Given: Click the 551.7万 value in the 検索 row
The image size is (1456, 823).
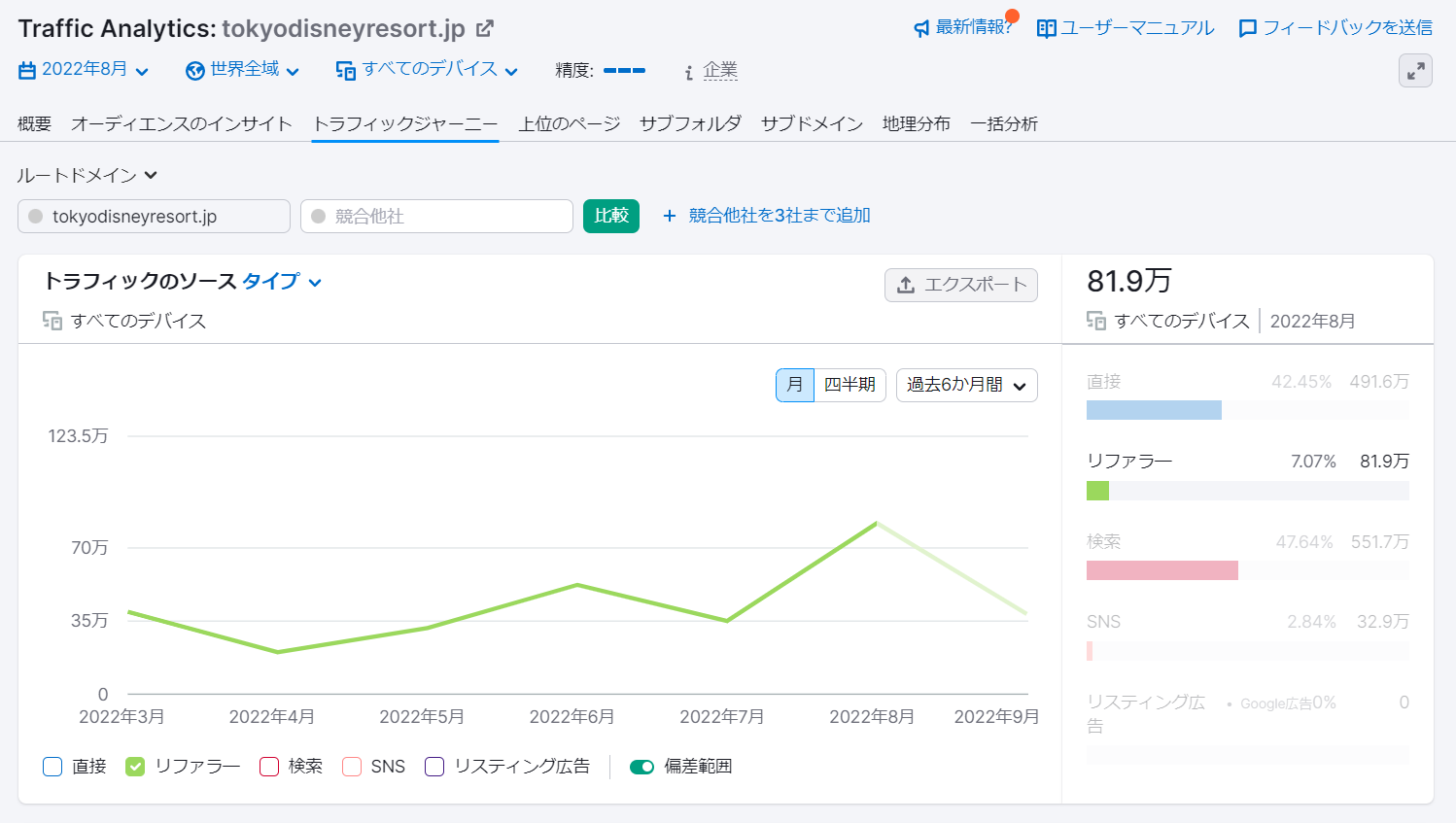Looking at the screenshot, I should pos(1380,542).
